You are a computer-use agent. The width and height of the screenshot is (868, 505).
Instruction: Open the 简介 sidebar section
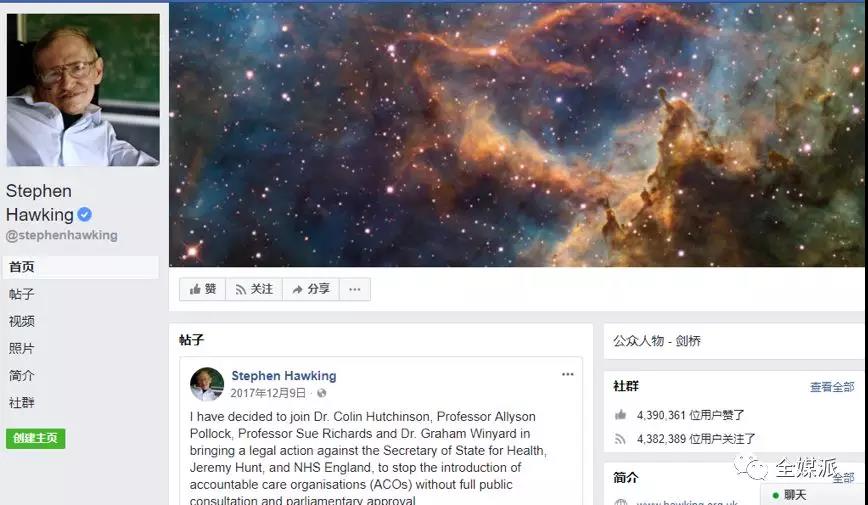22,375
